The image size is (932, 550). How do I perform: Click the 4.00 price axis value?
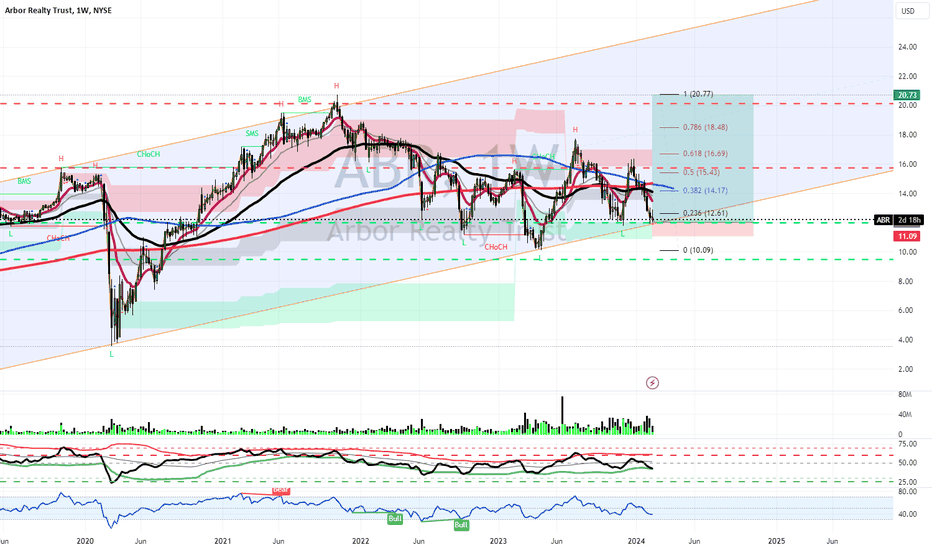pos(907,340)
